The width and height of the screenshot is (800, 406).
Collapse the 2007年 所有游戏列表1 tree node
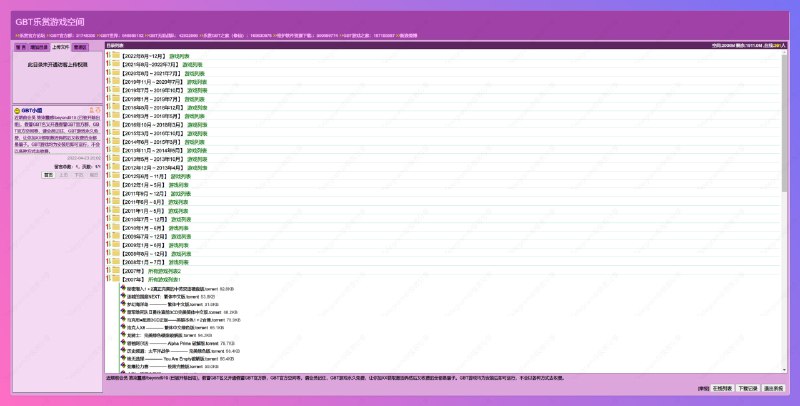point(108,280)
